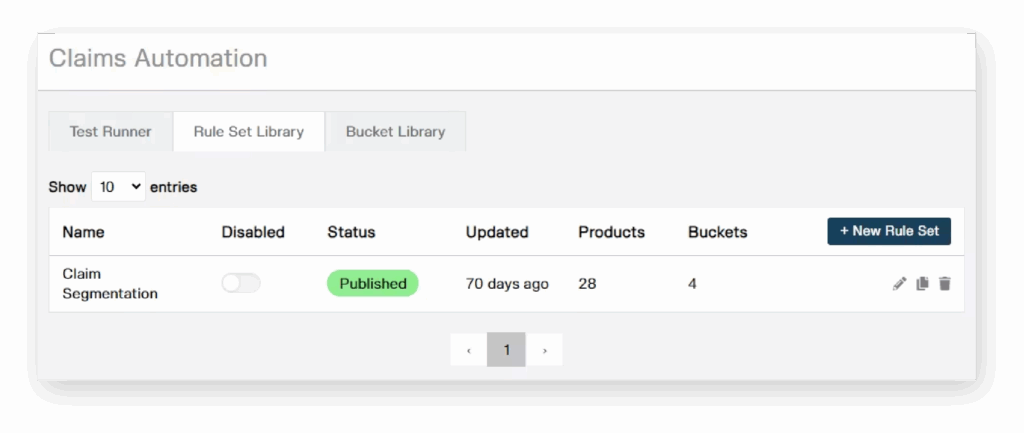Switch to Test Runner tab

pos(110,131)
